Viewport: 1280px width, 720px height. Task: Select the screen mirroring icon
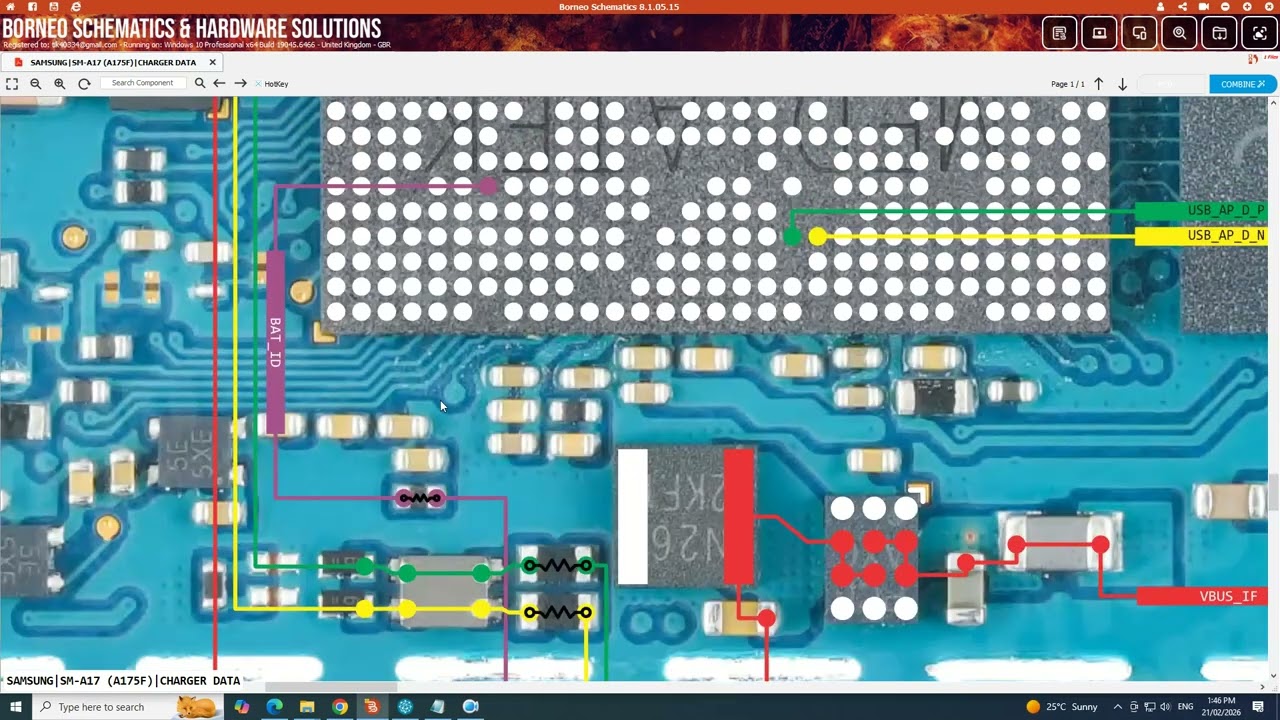click(1139, 33)
